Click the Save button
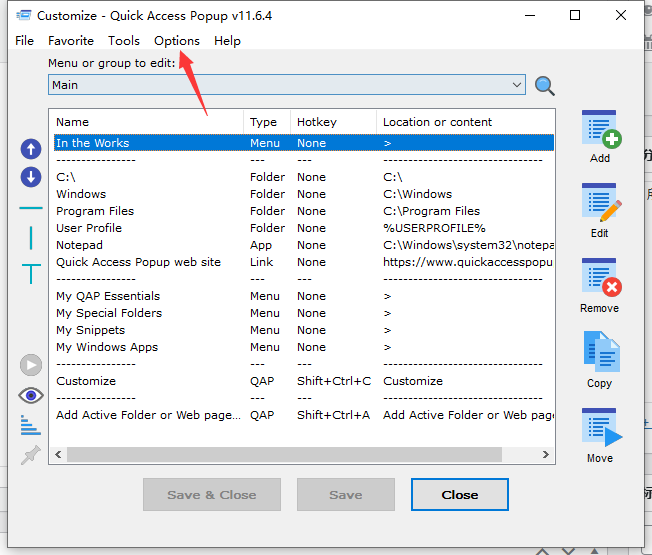Image resolution: width=652 pixels, height=555 pixels. tap(346, 494)
